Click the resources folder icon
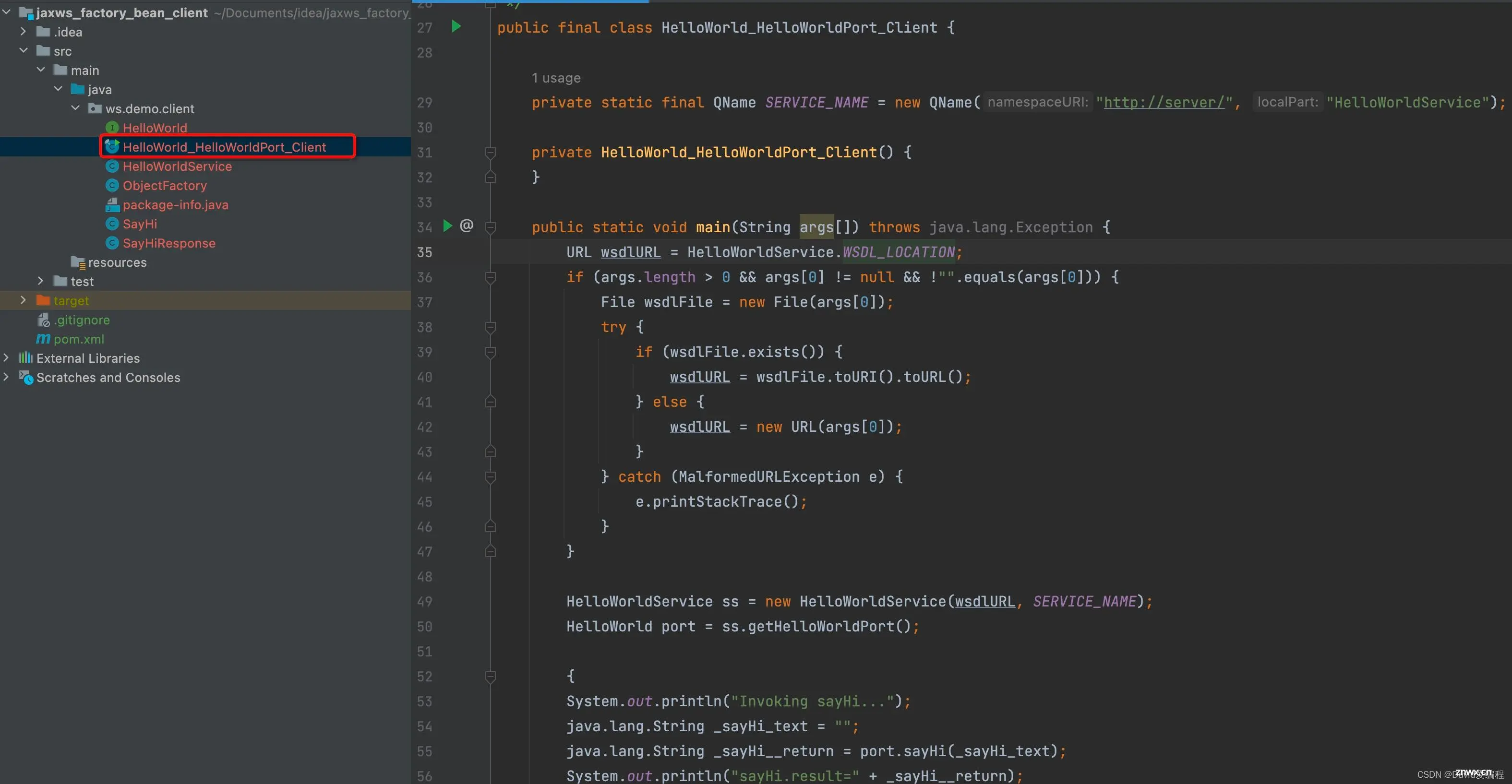 (78, 261)
